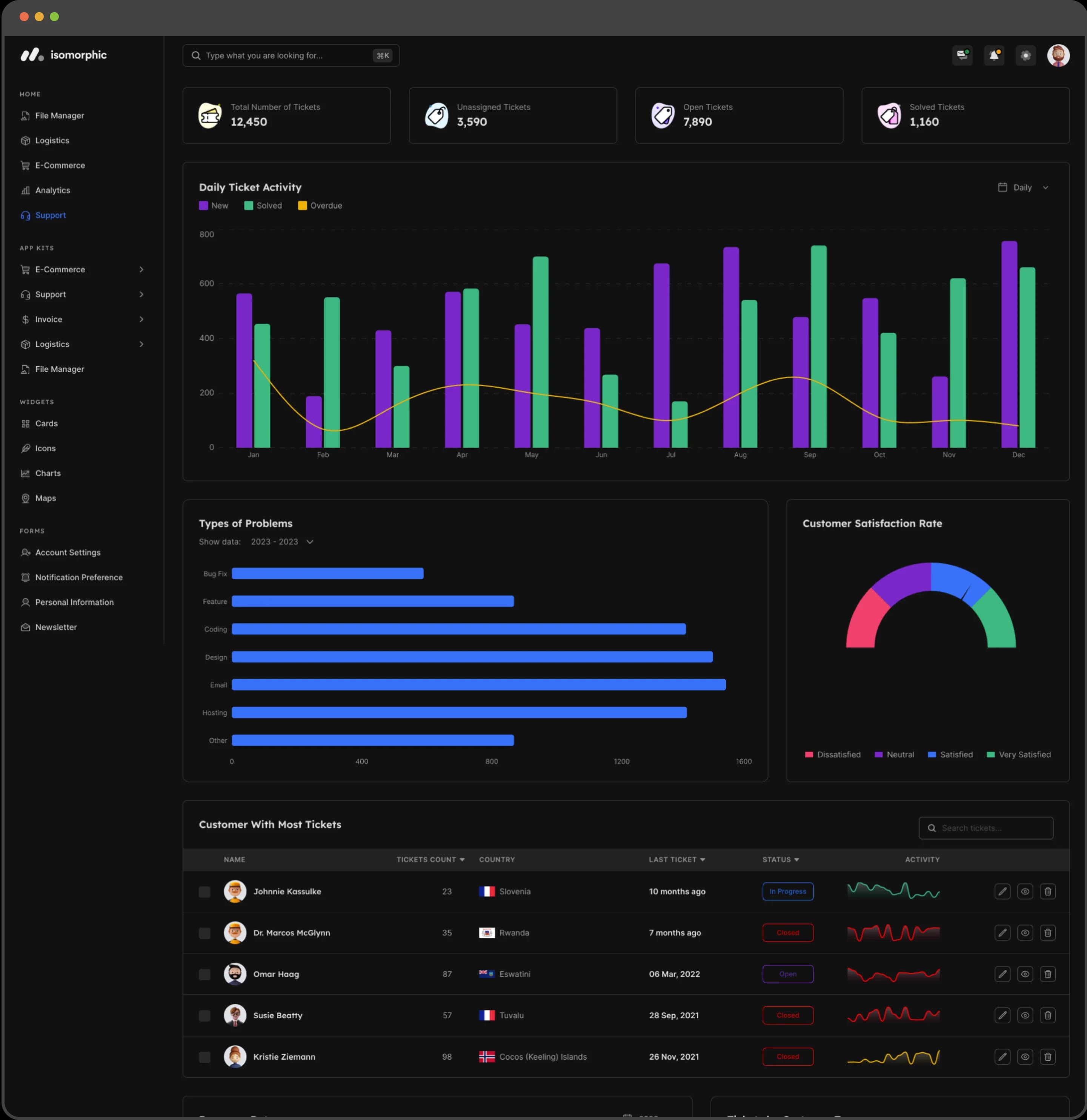The width and height of the screenshot is (1087, 1120).
Task: Focus the main search field
Action: (x=291, y=55)
